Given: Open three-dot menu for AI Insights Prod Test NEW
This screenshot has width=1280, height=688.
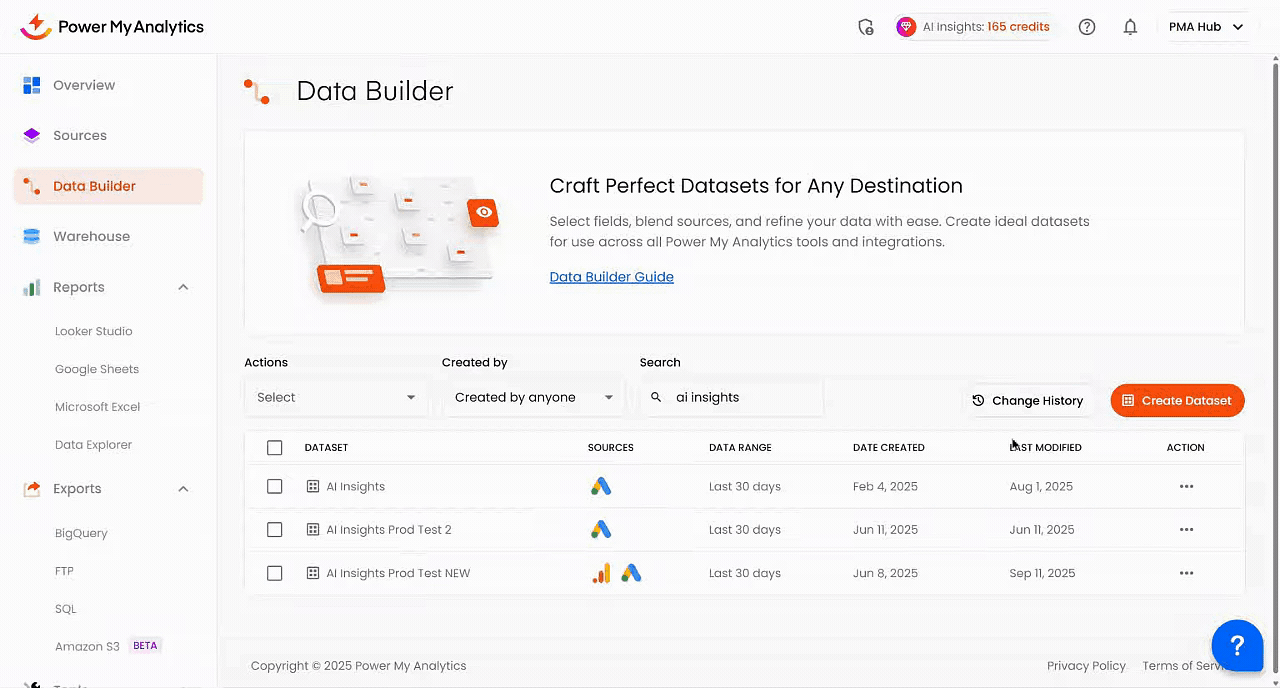Looking at the screenshot, I should coord(1186,574).
